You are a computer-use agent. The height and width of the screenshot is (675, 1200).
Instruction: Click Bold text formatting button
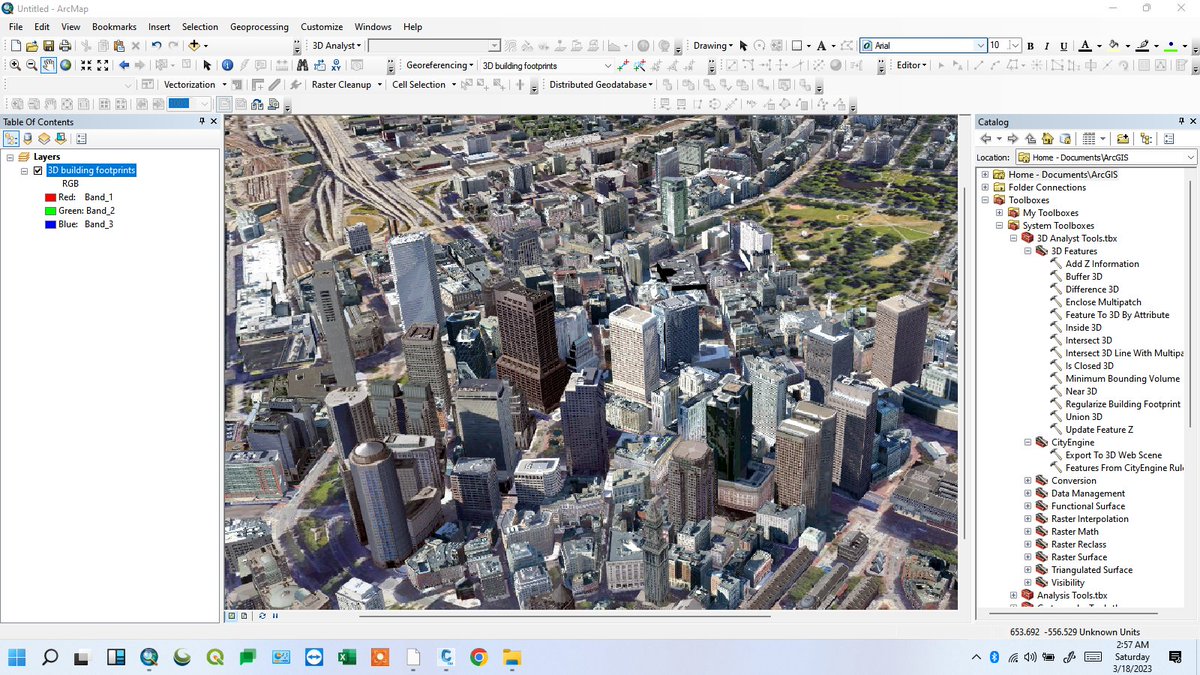1030,46
